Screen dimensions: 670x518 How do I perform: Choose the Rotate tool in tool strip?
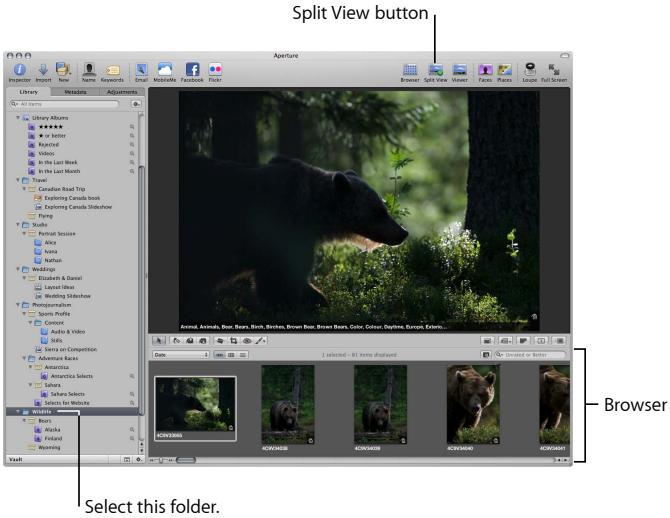tap(176, 341)
